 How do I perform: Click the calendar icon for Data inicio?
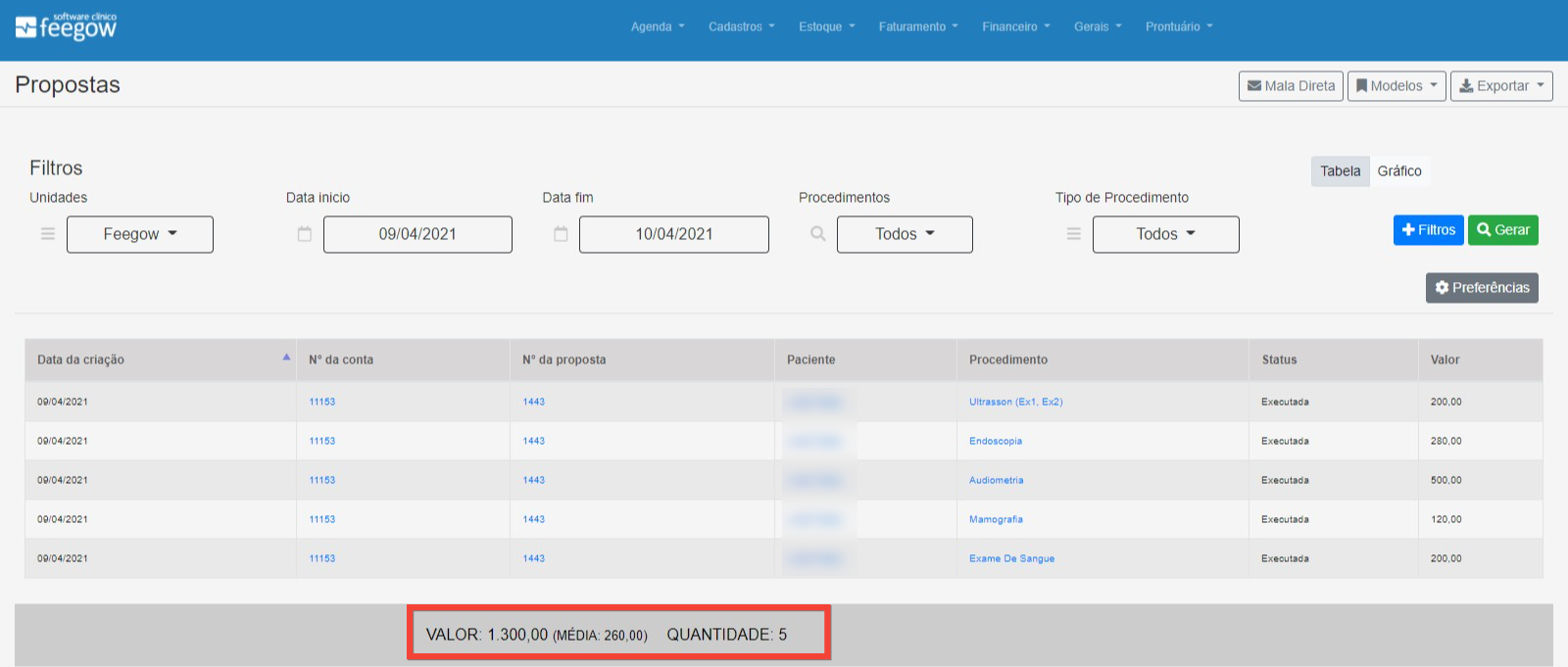pos(305,234)
